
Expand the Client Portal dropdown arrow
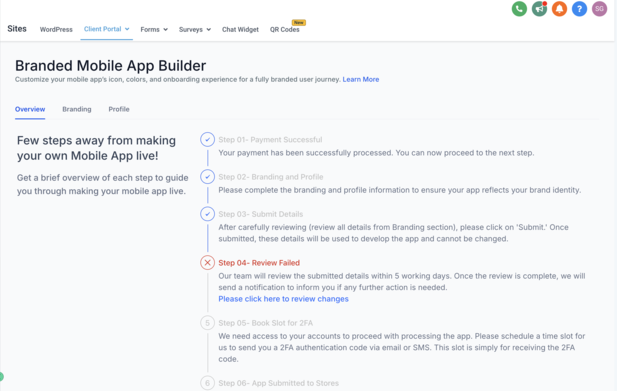tap(127, 29)
